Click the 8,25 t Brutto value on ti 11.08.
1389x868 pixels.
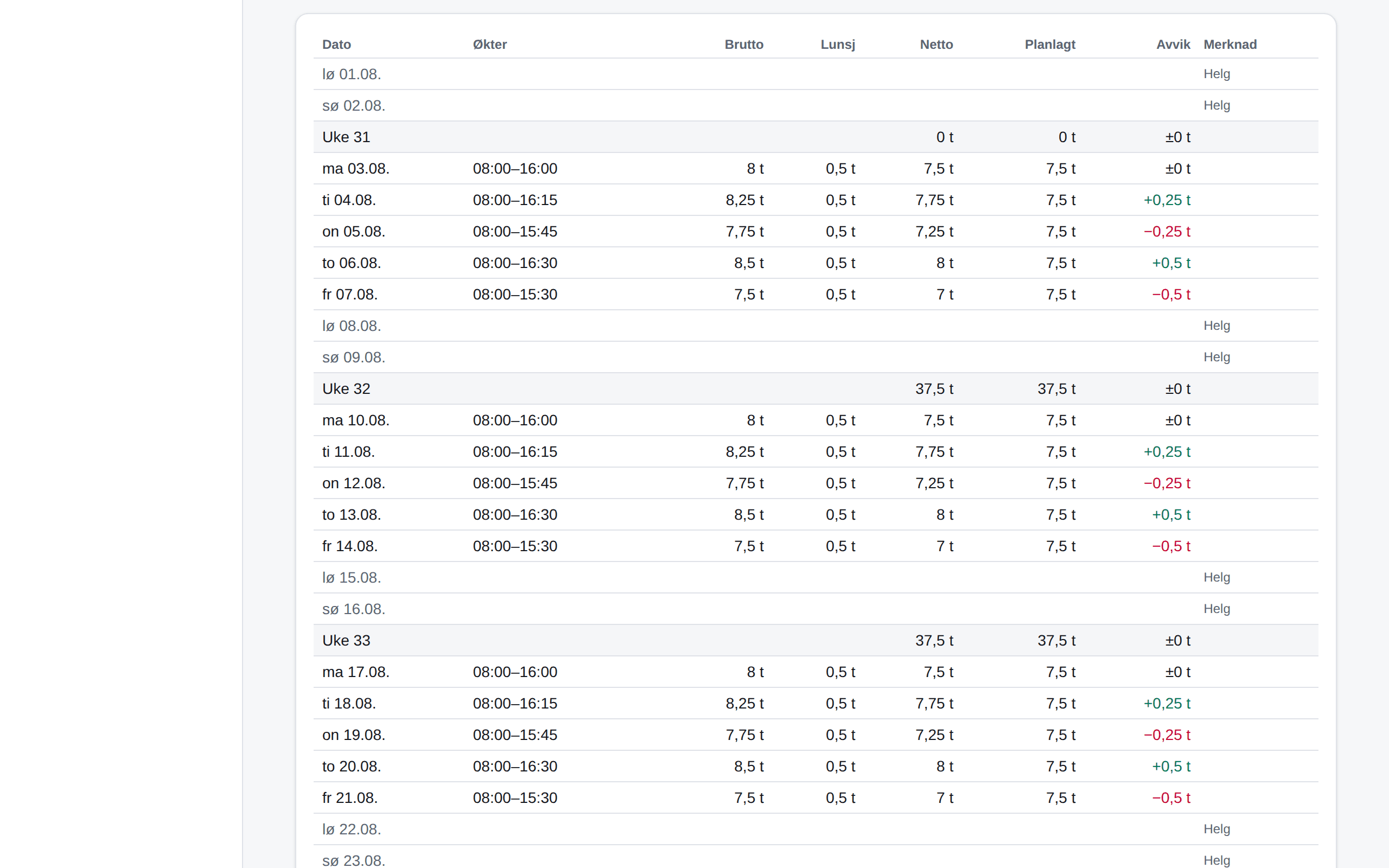tap(744, 451)
